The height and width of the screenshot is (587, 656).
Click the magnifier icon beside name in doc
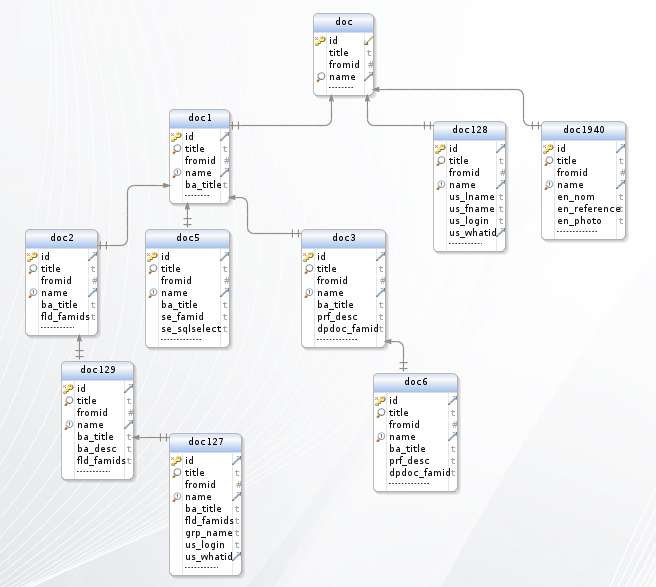(x=320, y=77)
